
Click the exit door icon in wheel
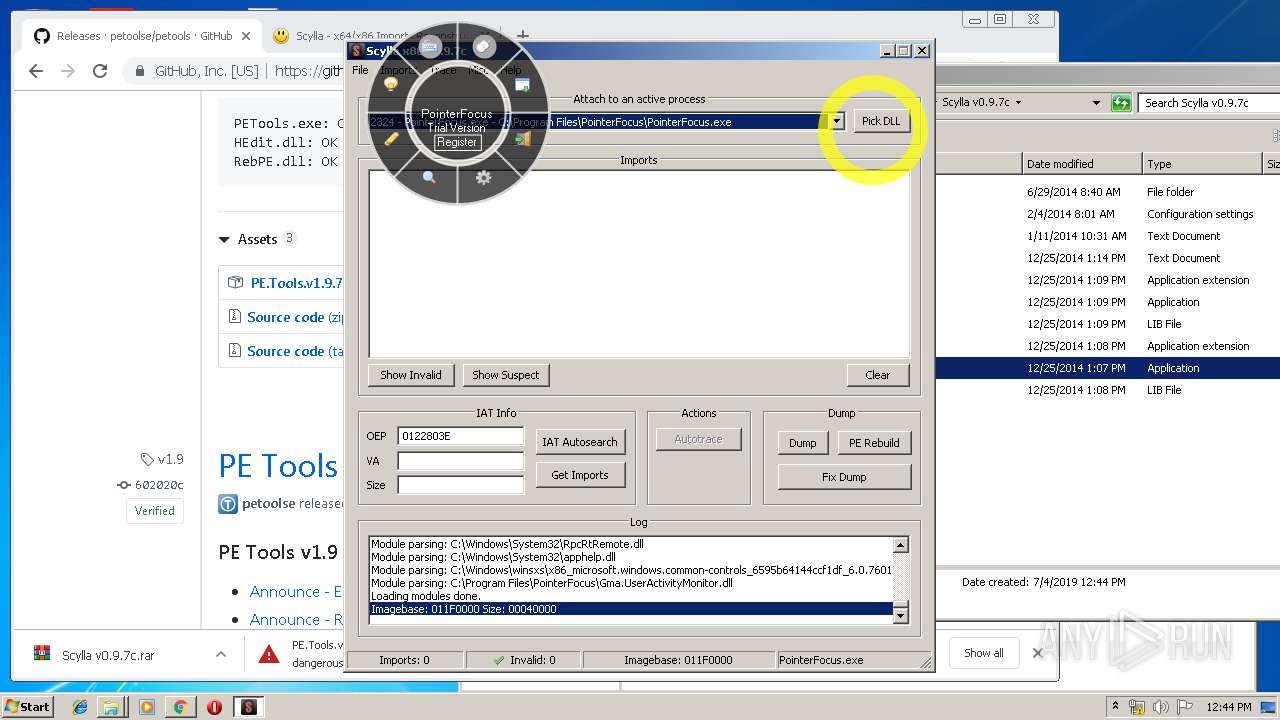(522, 139)
